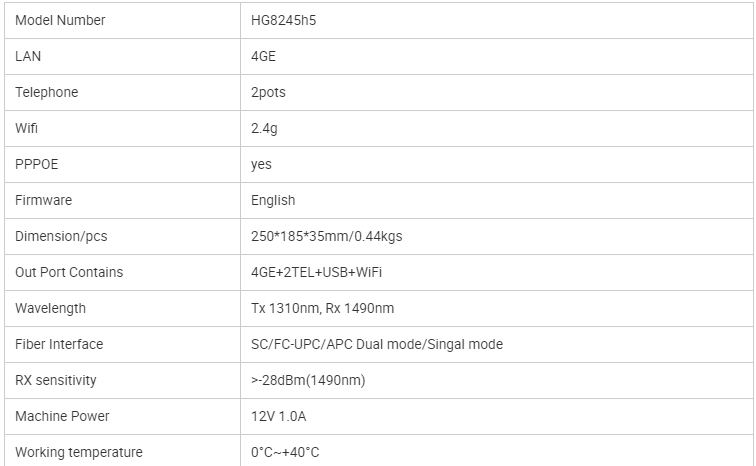Click the LAN row label
Viewport: 756px width, 466px height.
[28, 56]
